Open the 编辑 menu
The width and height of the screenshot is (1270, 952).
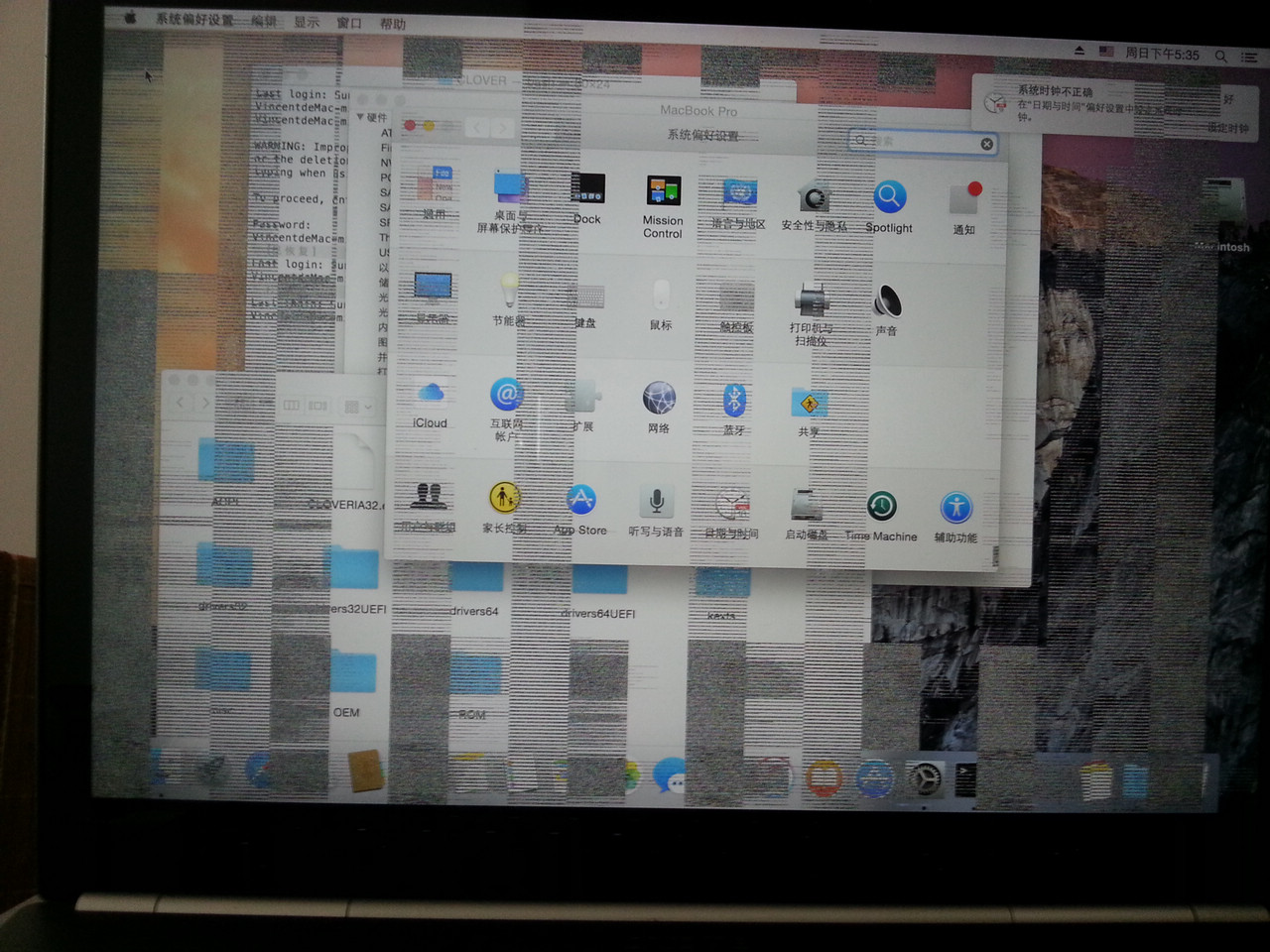pos(264,21)
